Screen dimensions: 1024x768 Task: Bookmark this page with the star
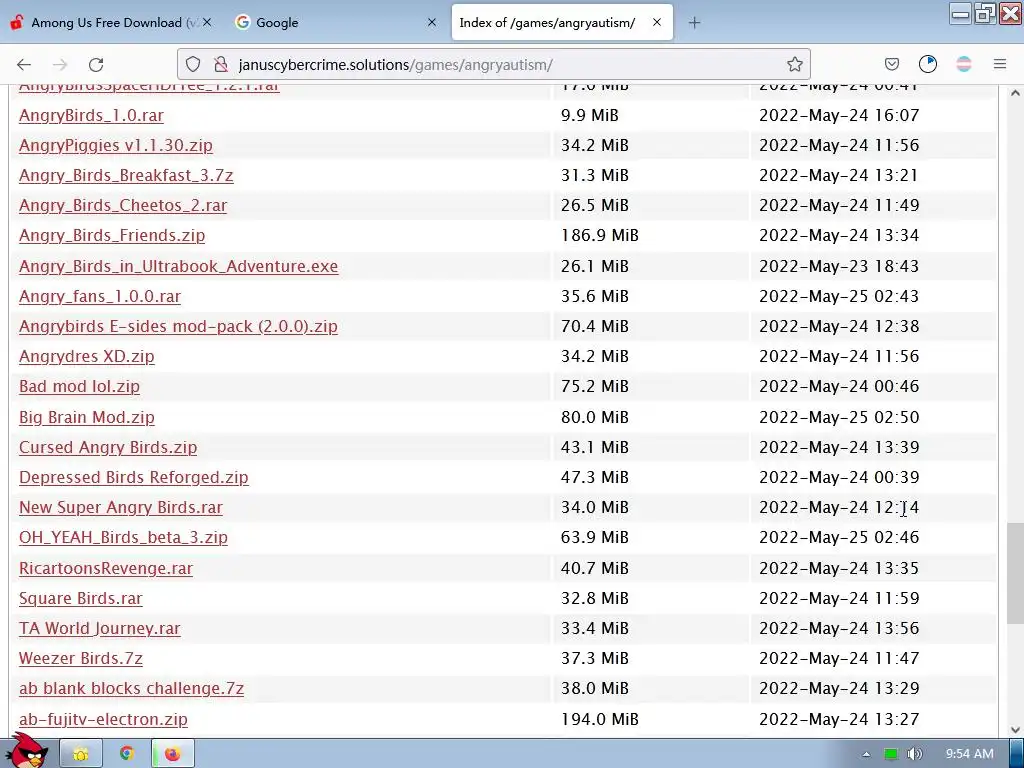(795, 64)
